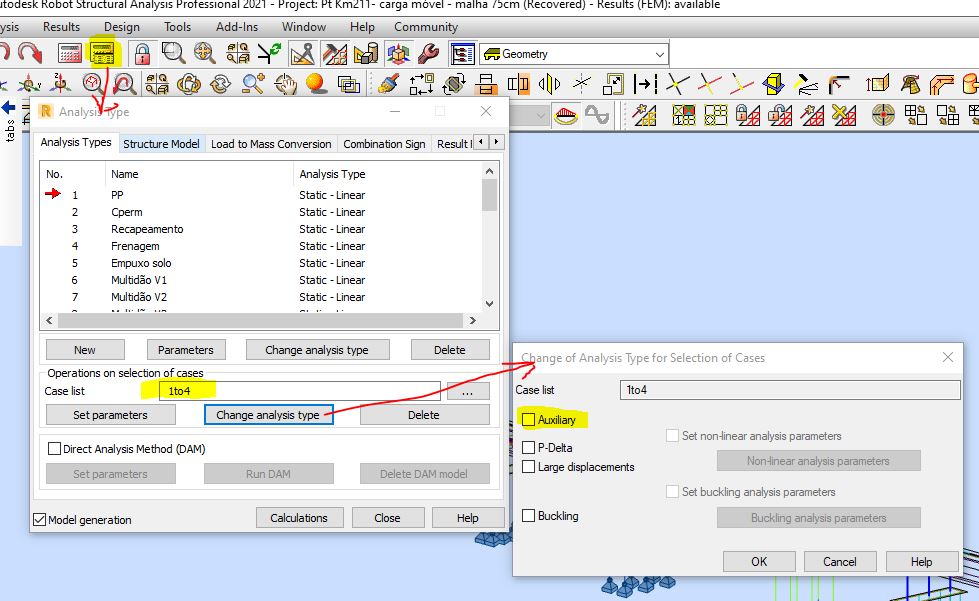This screenshot has height=601, width=979.
Task: Click case list scrollbar up arrow
Action: pyautogui.click(x=490, y=171)
